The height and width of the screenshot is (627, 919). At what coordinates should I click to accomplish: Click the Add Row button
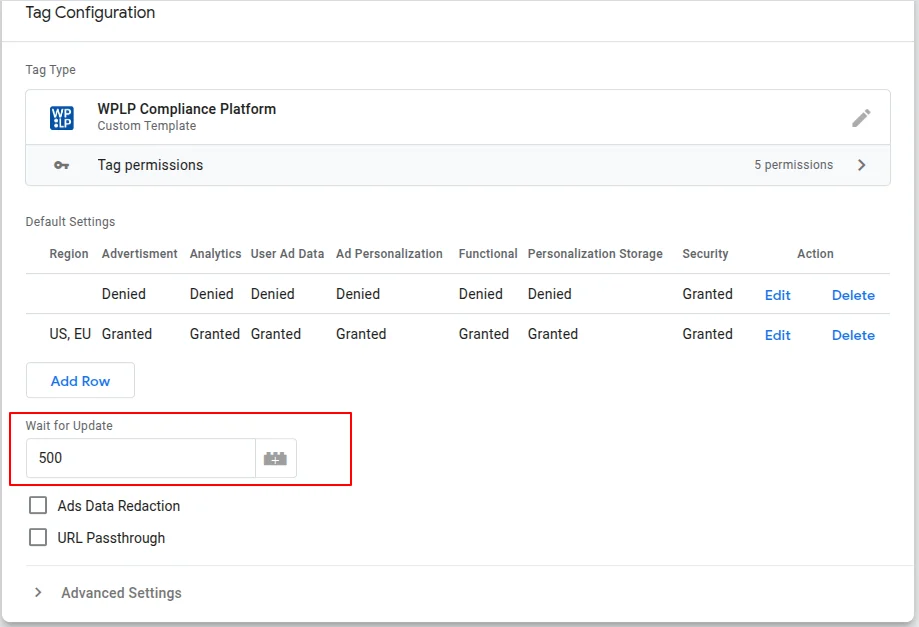pos(79,380)
